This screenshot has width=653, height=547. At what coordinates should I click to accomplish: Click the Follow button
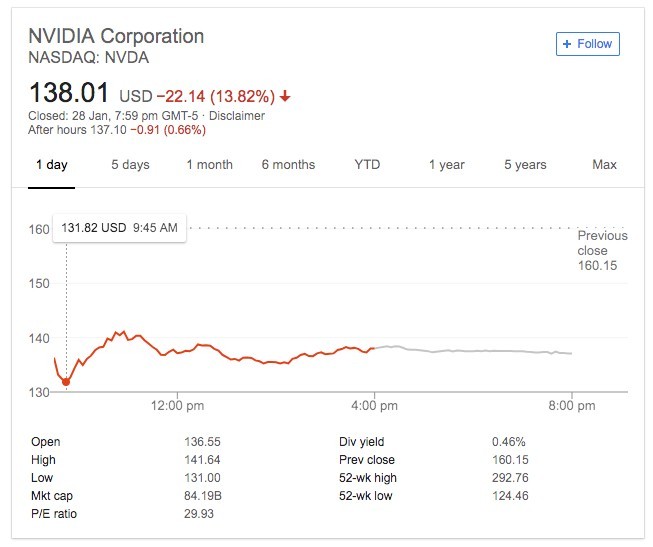pyautogui.click(x=588, y=44)
